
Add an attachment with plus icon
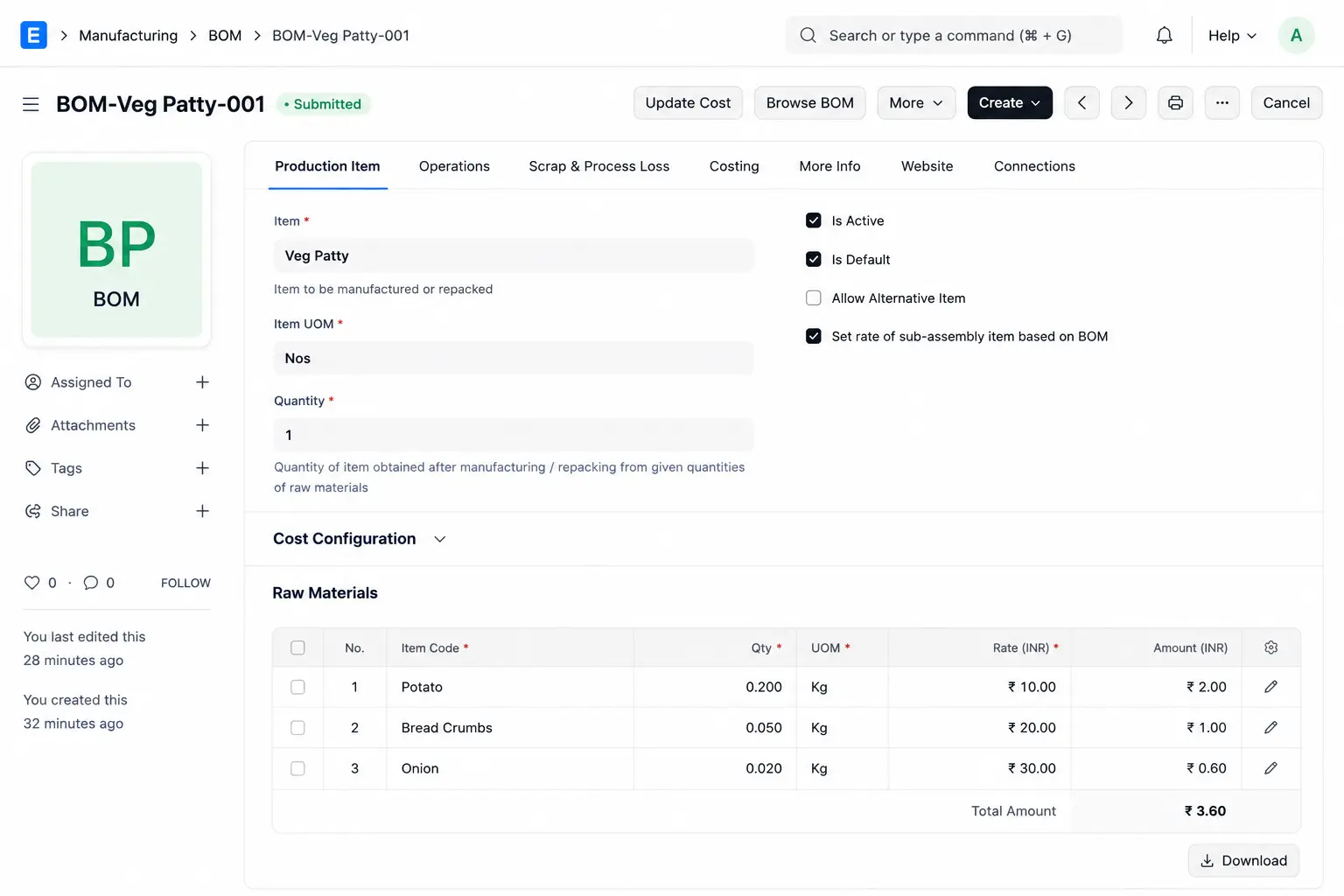[x=202, y=425]
